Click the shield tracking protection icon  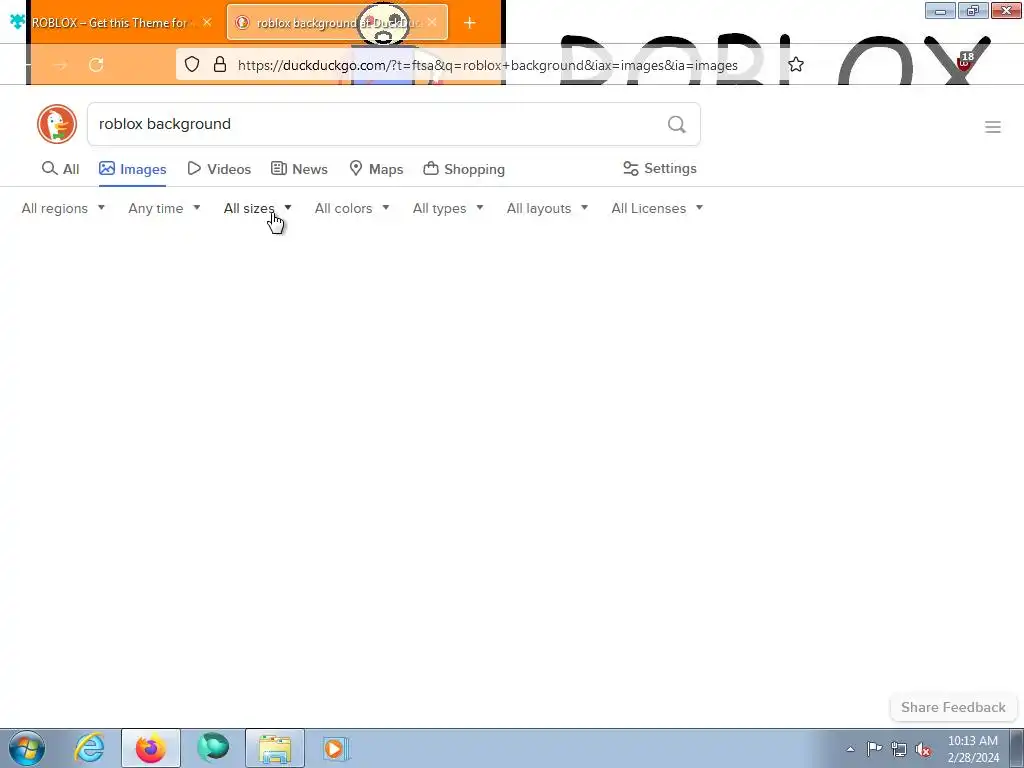[x=191, y=65]
